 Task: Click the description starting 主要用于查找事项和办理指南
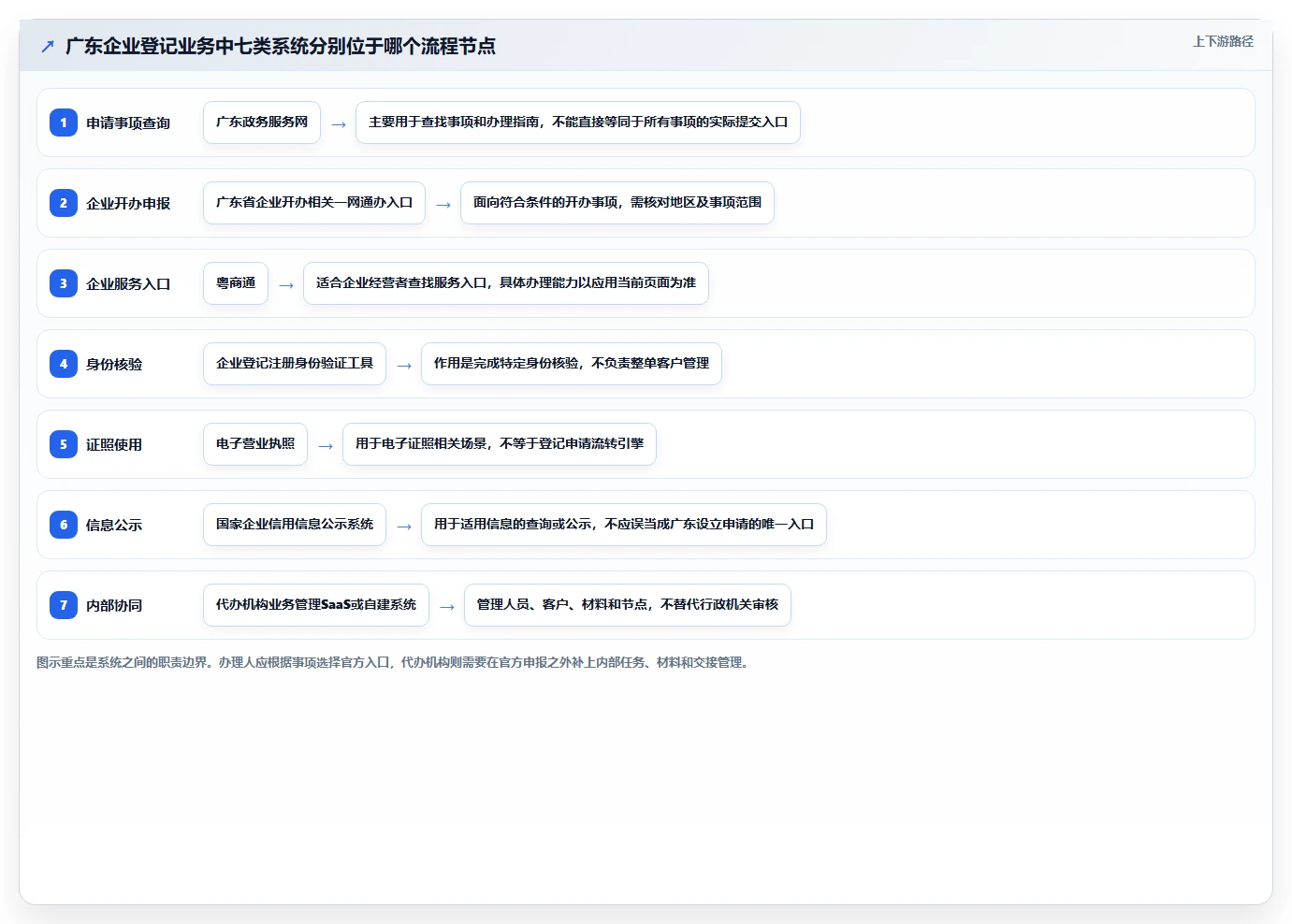578,123
